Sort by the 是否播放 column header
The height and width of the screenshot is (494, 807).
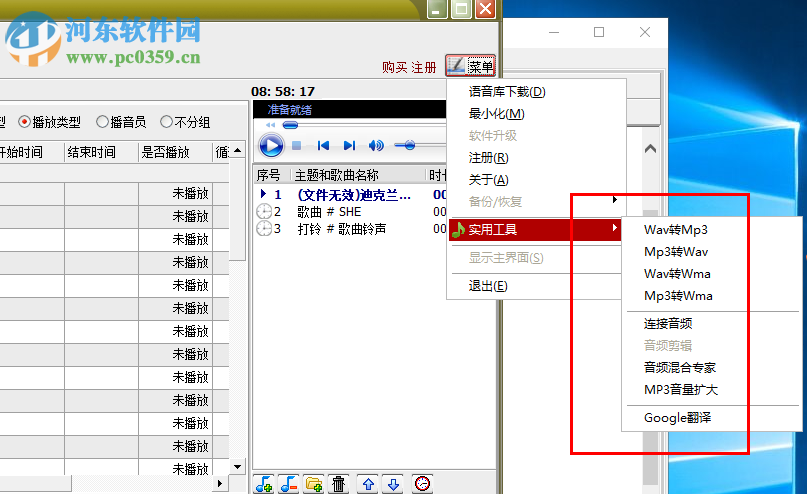pyautogui.click(x=176, y=152)
